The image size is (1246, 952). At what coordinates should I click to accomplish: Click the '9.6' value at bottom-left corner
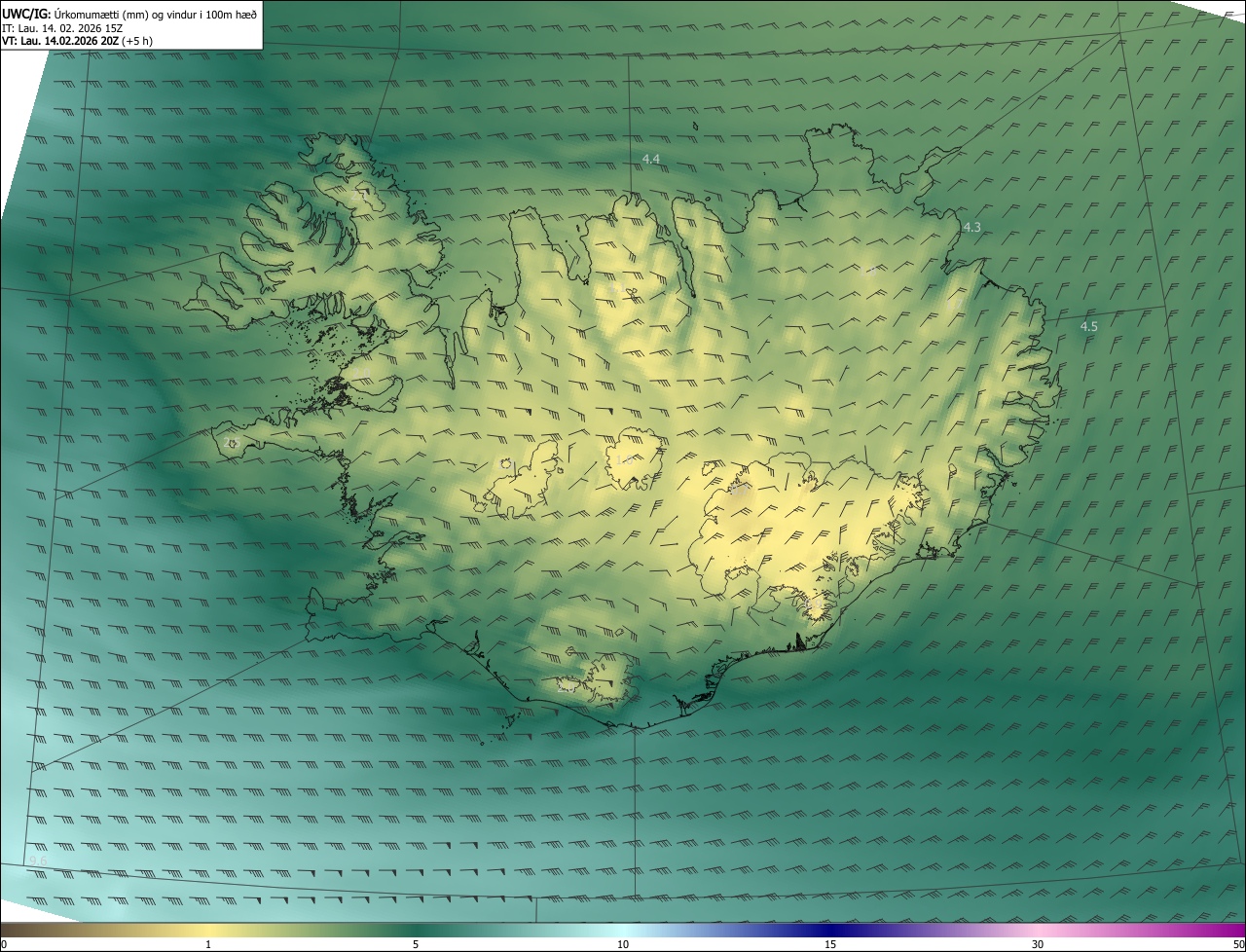coord(38,861)
